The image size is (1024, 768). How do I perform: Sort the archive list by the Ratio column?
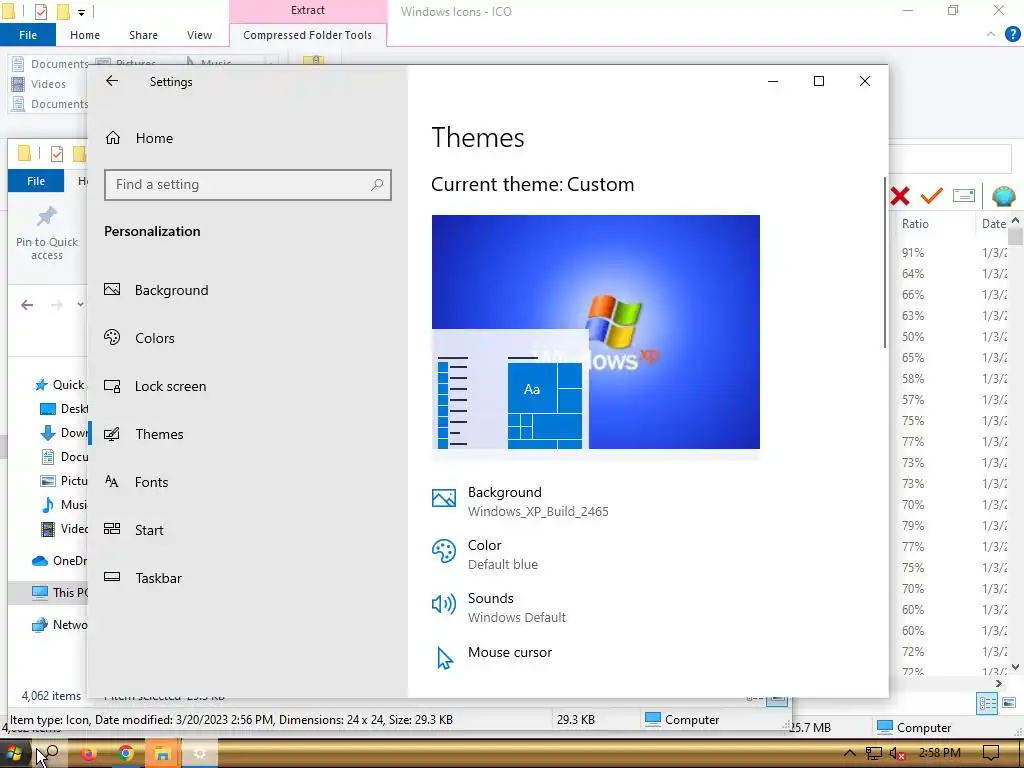click(915, 223)
